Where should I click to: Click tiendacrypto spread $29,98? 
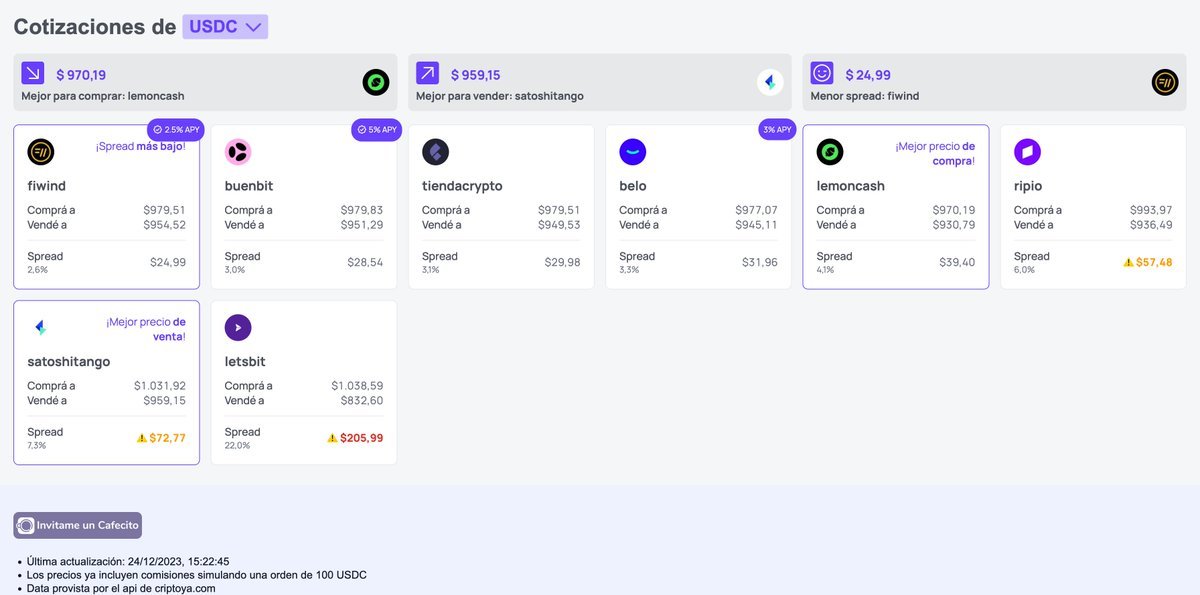[x=561, y=262]
